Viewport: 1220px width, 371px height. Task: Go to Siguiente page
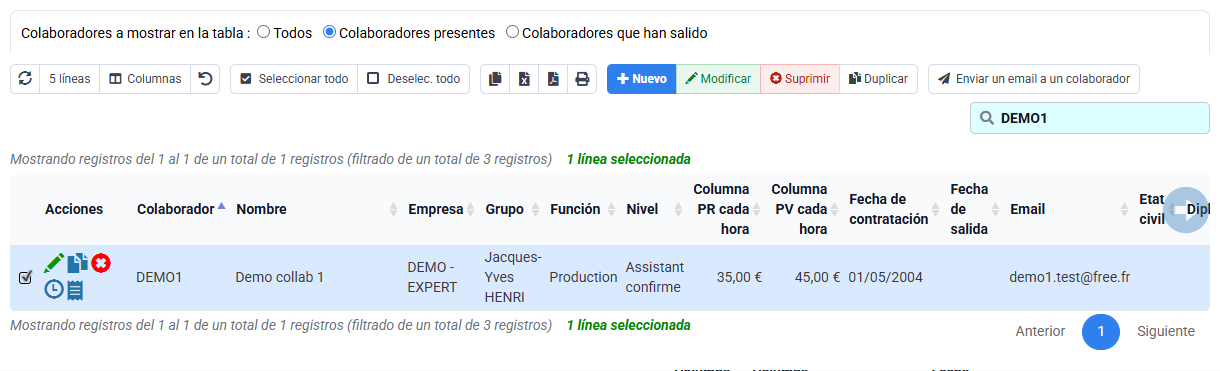(x=1166, y=331)
